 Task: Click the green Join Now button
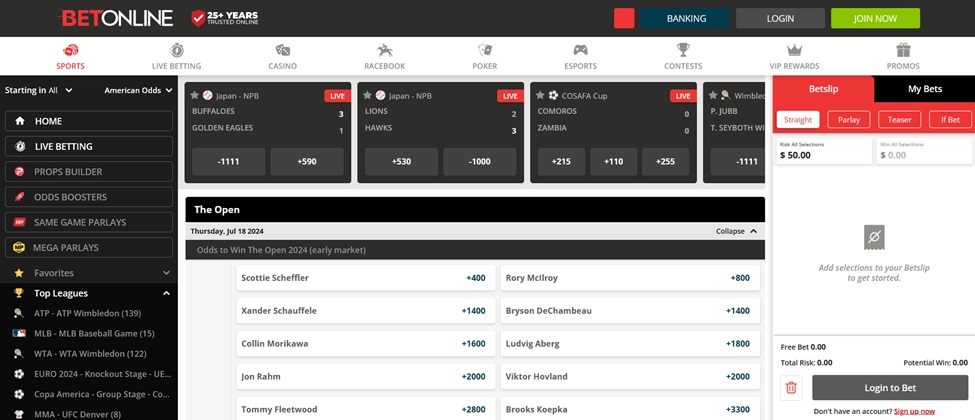875,18
